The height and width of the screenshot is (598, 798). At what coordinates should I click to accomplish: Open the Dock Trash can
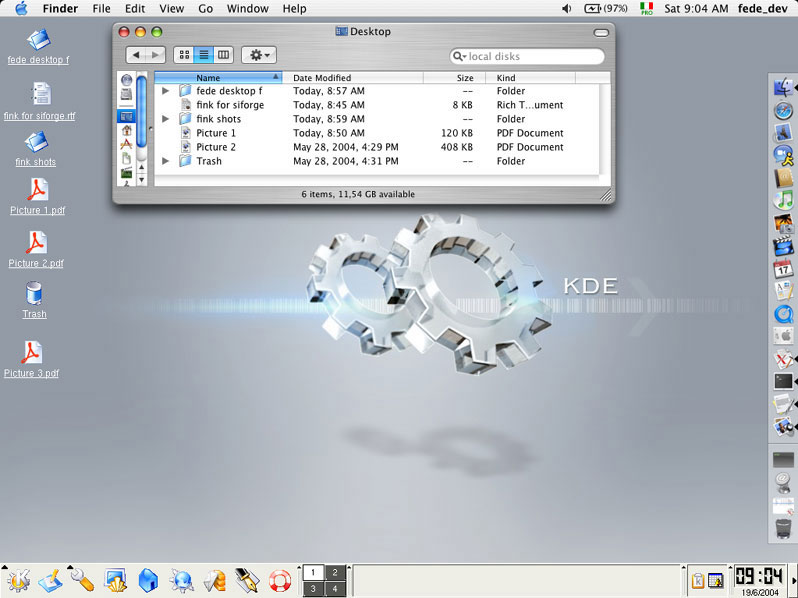(x=783, y=528)
